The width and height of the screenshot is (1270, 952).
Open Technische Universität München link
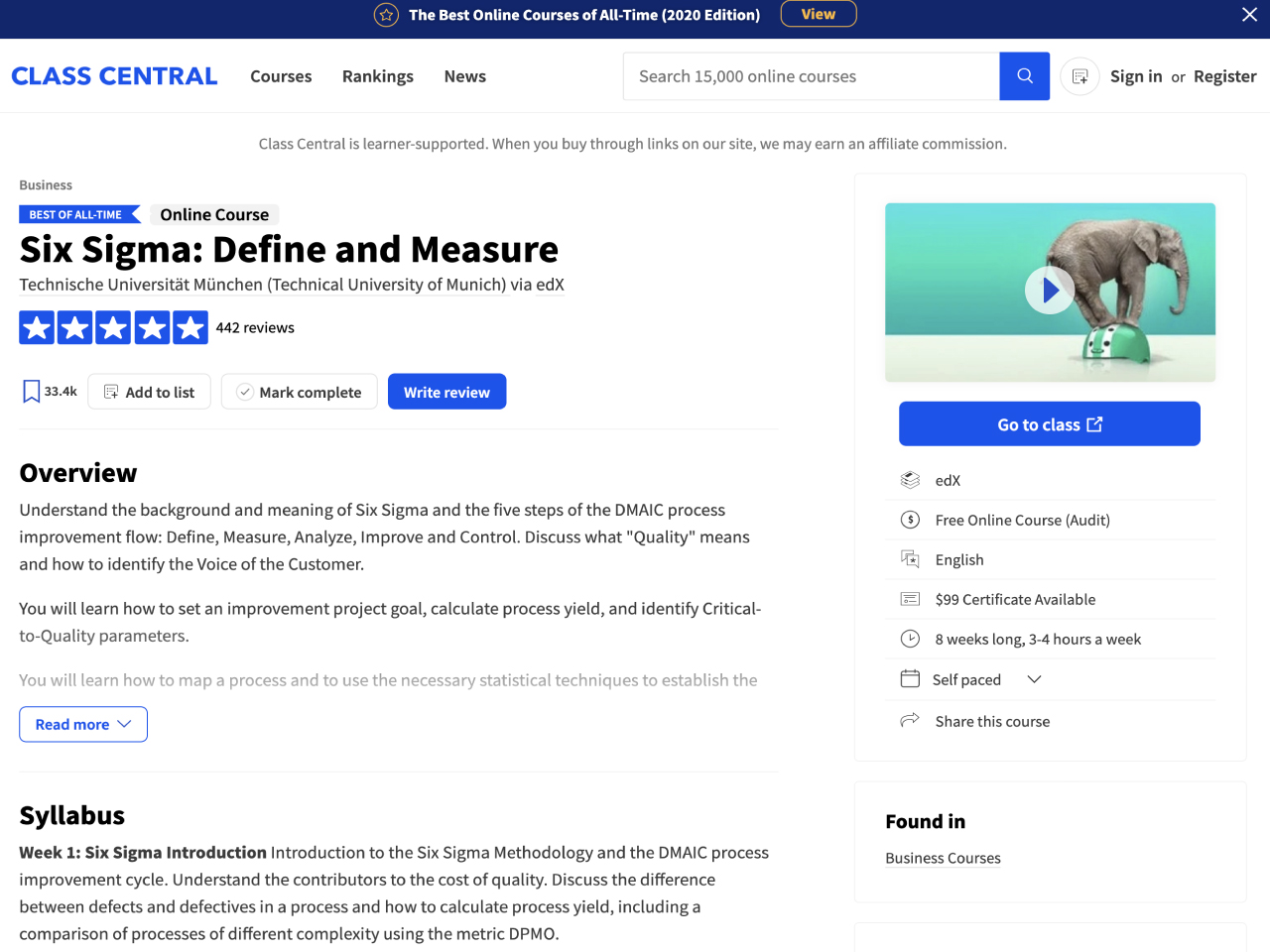coord(263,285)
